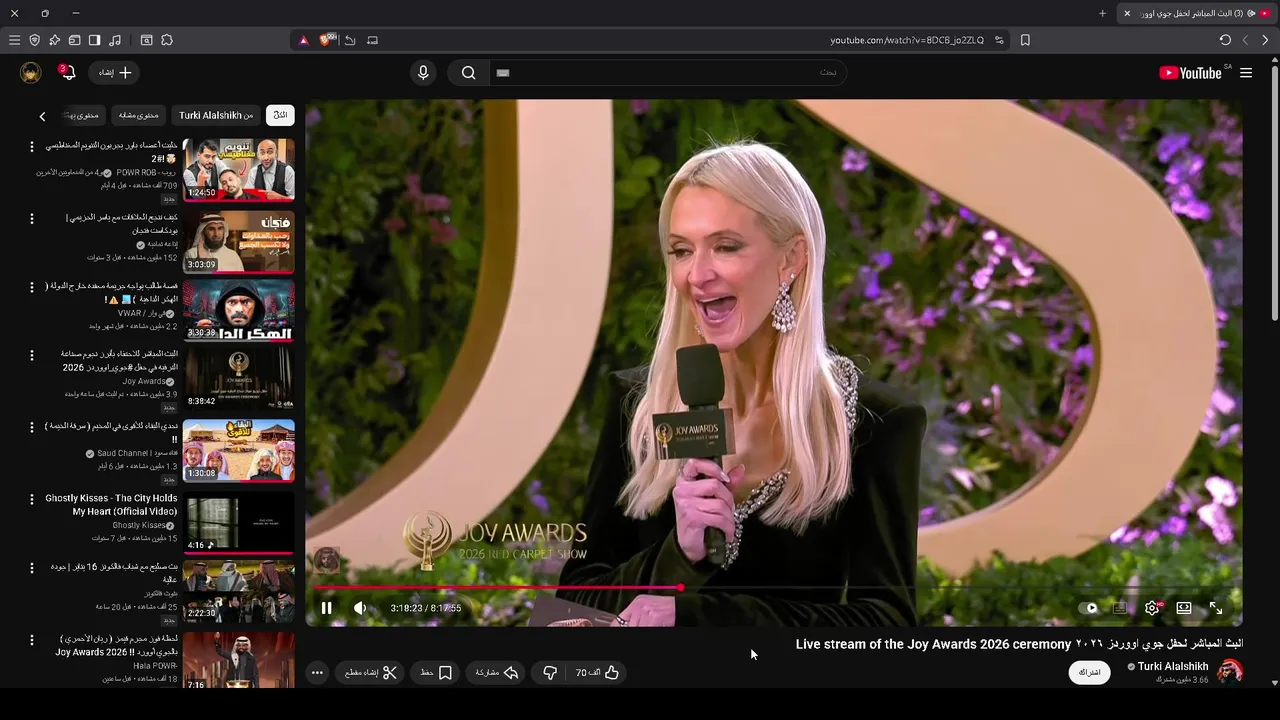Select the related content filter chip
Image resolution: width=1280 pixels, height=720 pixels.
tap(138, 115)
